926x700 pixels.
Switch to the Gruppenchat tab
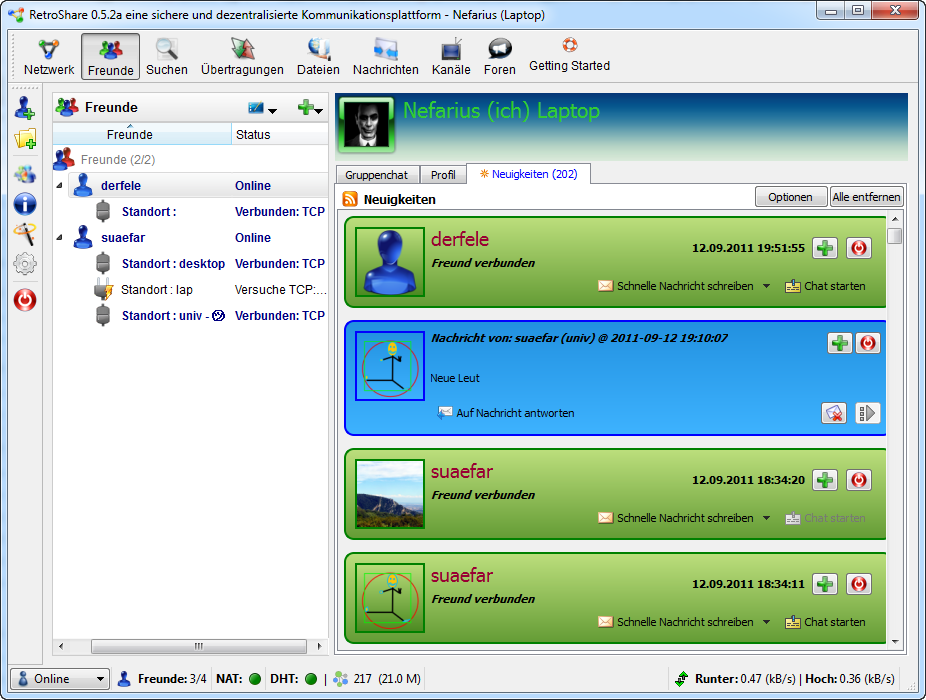(376, 175)
